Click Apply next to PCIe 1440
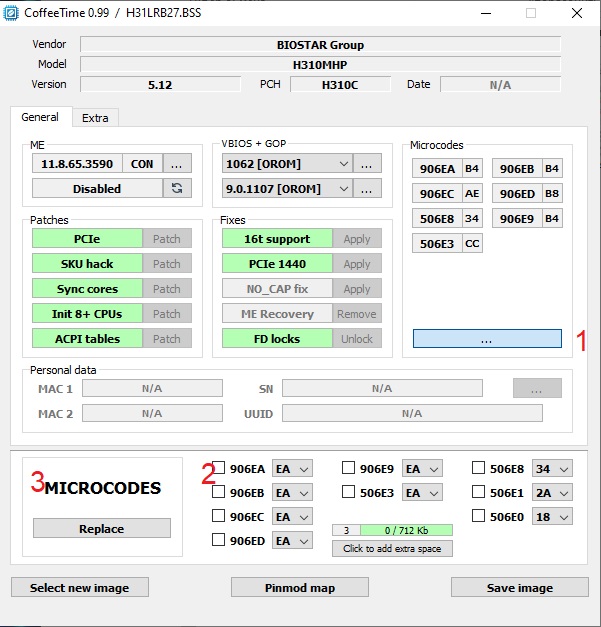 357,264
